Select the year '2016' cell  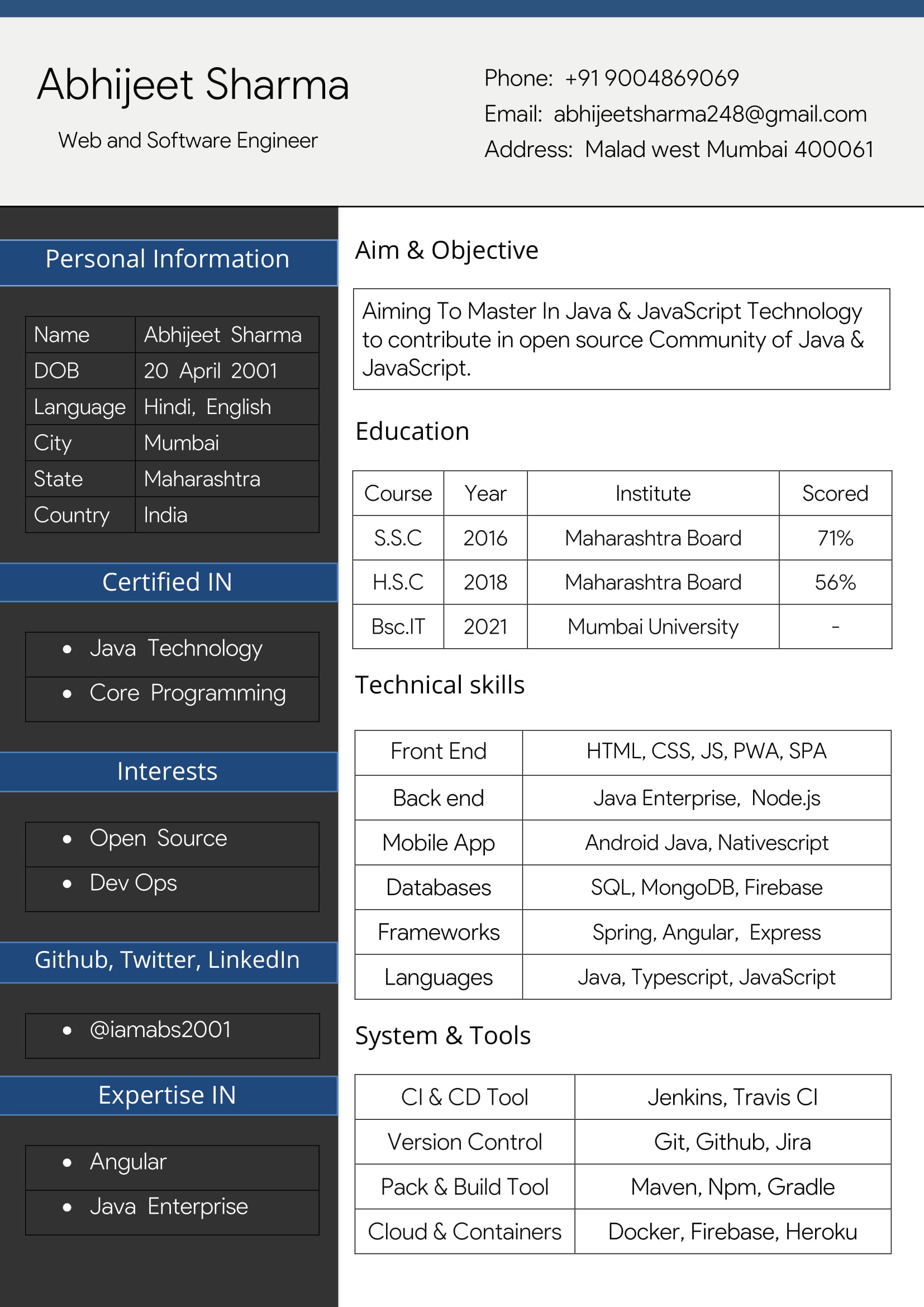(485, 538)
